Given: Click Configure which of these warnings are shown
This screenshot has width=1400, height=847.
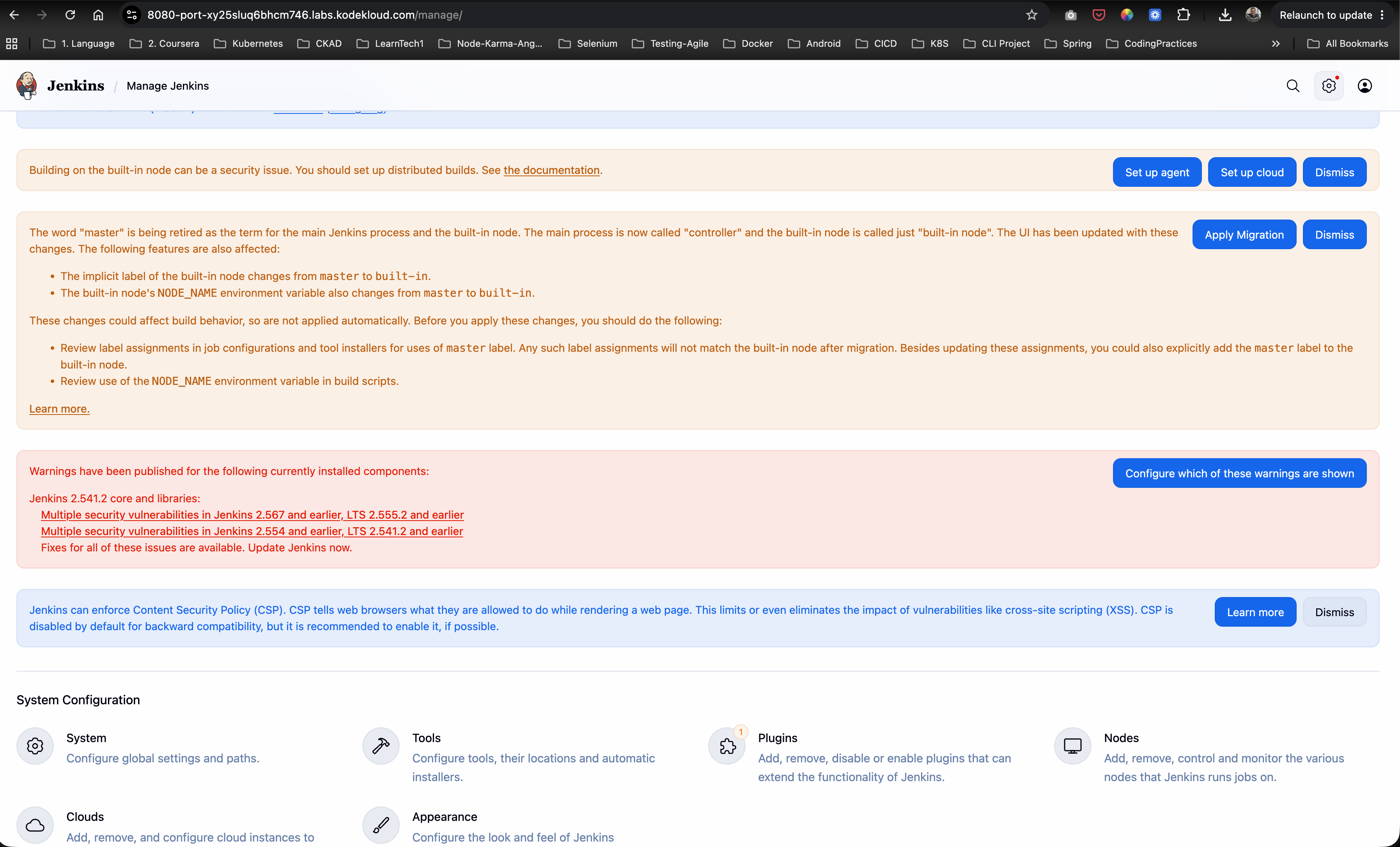Looking at the screenshot, I should pyautogui.click(x=1239, y=473).
